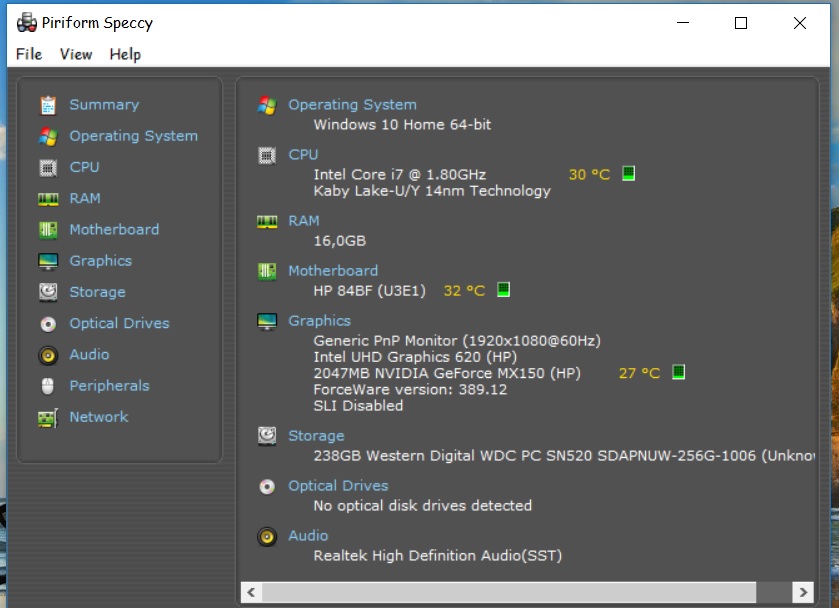
Task: Click the Network card icon in sidebar
Action: [48, 417]
